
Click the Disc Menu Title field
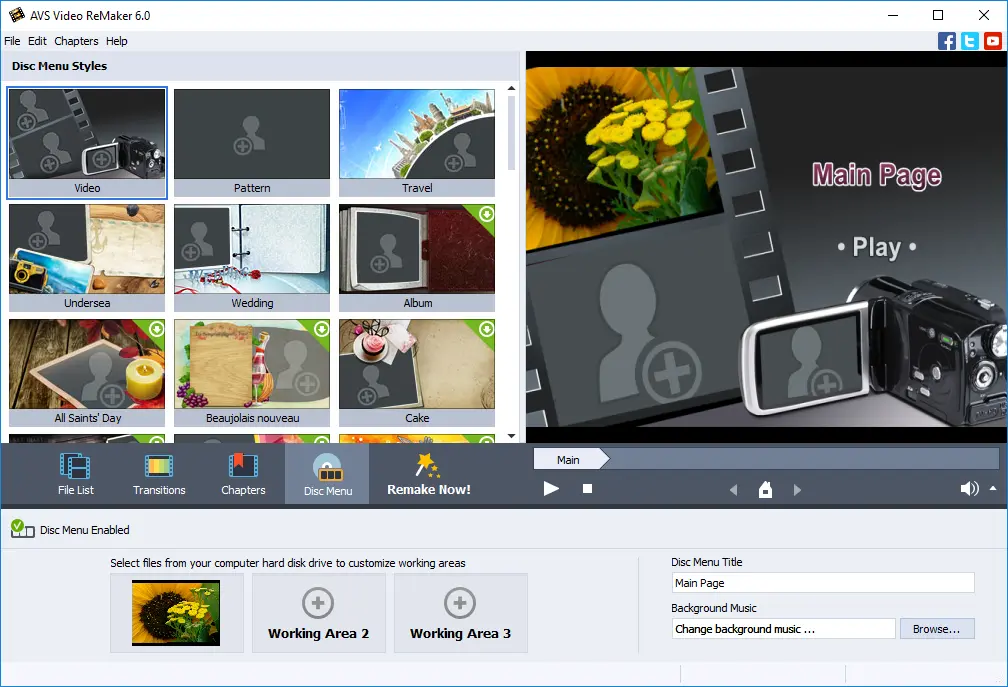[x=823, y=583]
